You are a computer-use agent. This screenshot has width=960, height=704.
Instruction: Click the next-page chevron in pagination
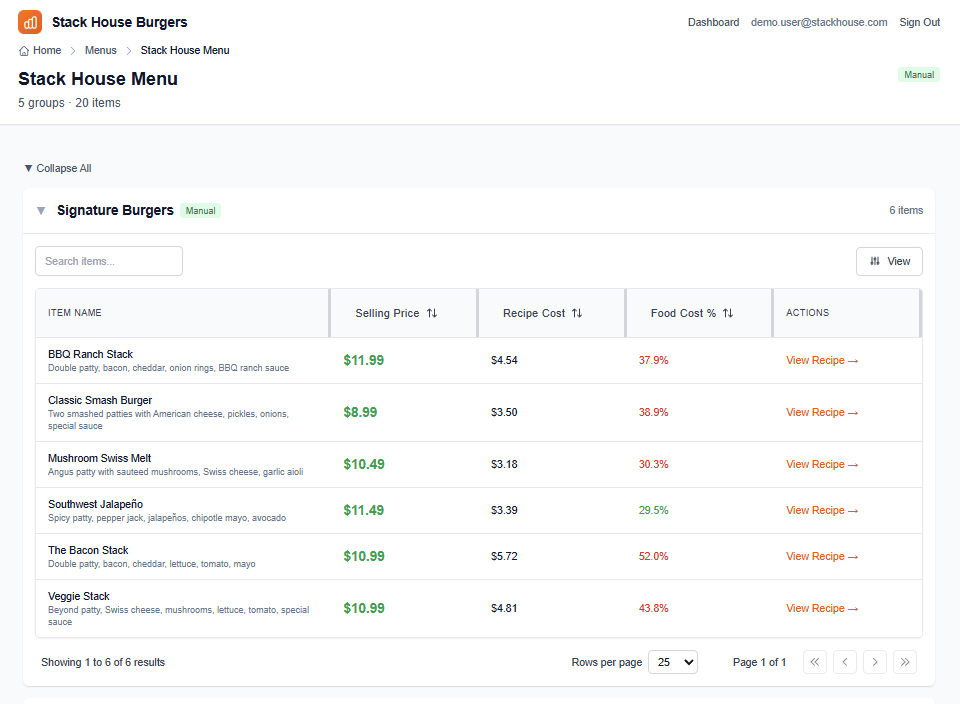click(875, 662)
